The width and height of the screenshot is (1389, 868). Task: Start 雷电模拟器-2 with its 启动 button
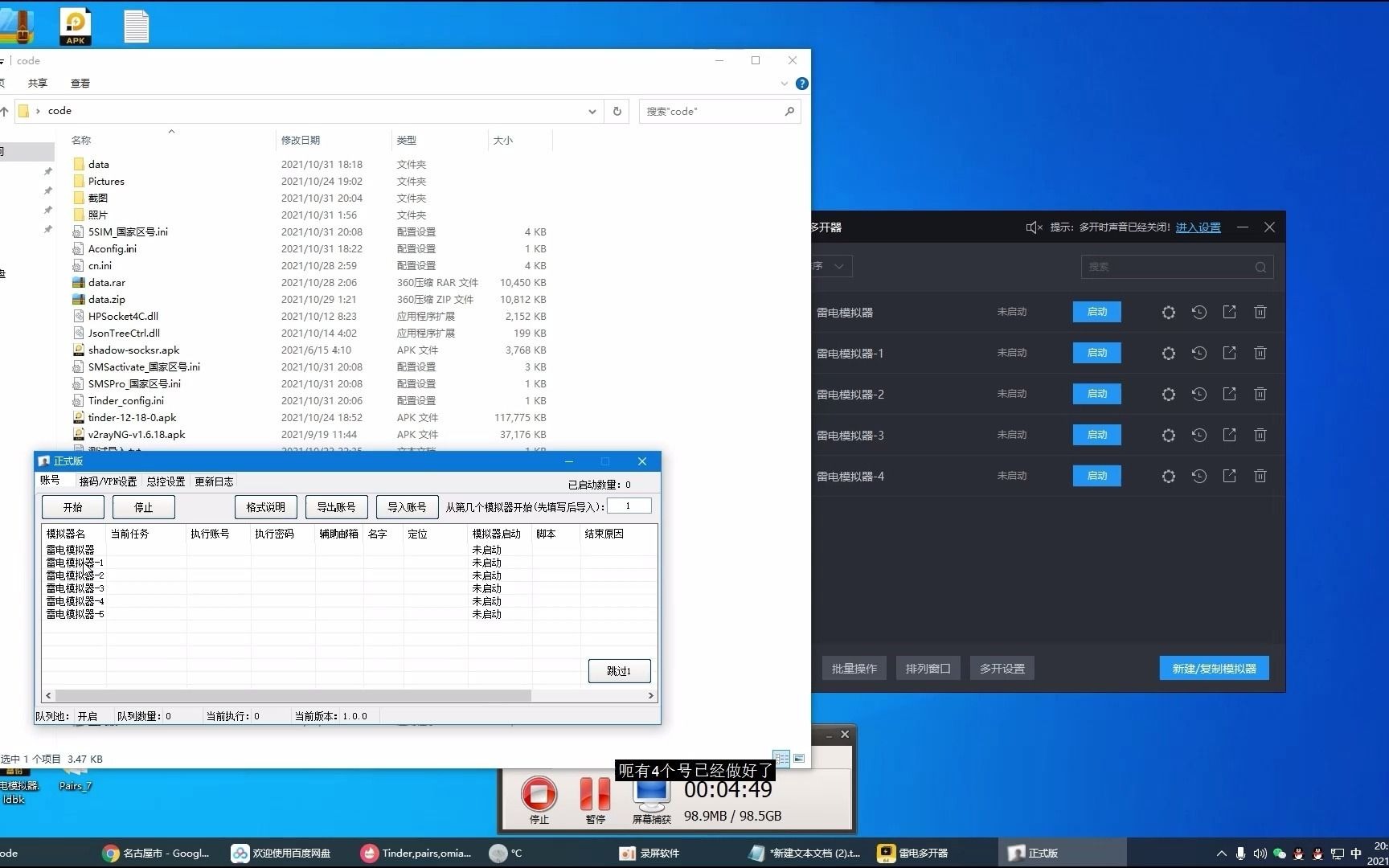coord(1097,394)
